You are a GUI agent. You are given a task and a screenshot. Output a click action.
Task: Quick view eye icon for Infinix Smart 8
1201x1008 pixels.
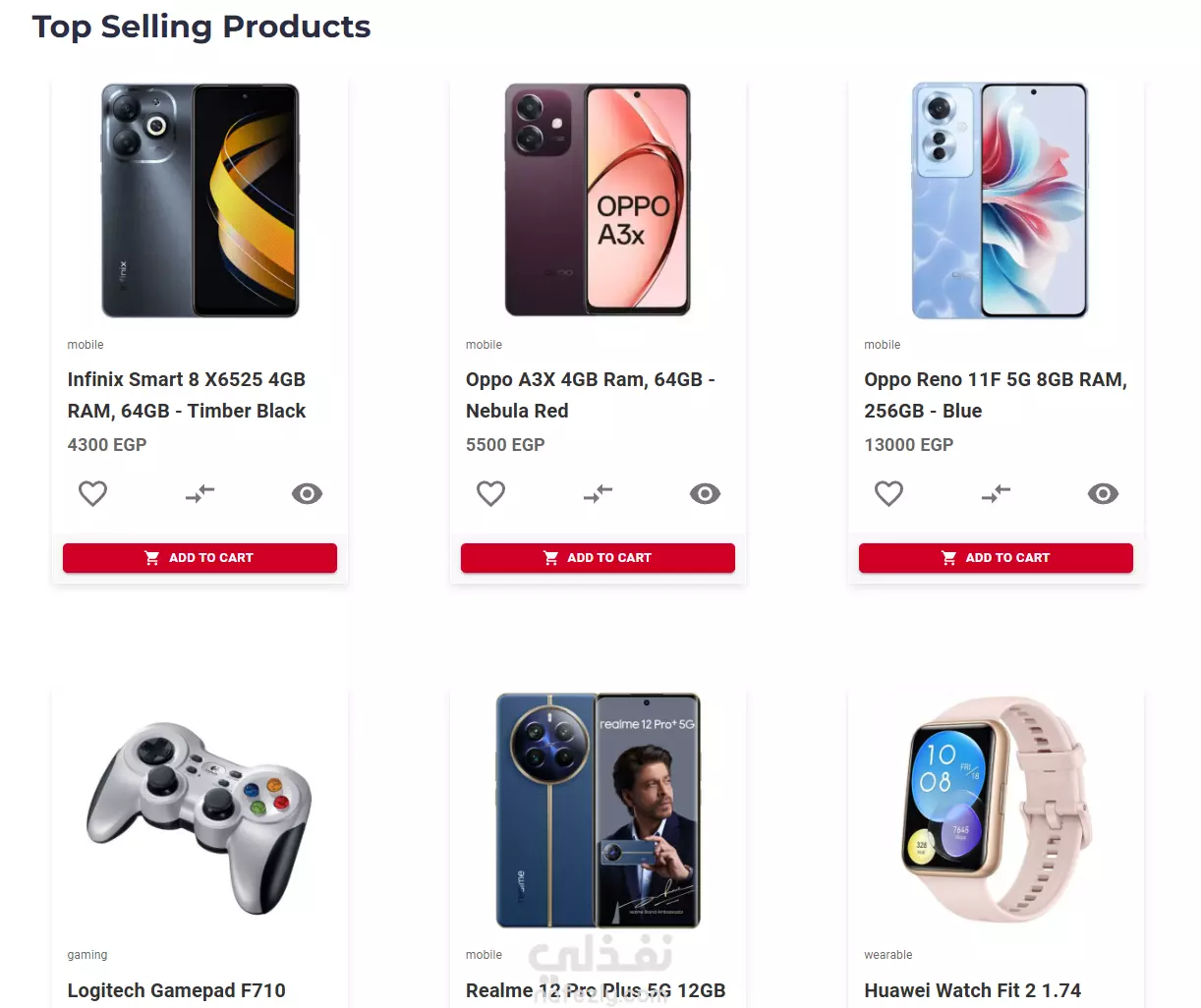[307, 493]
